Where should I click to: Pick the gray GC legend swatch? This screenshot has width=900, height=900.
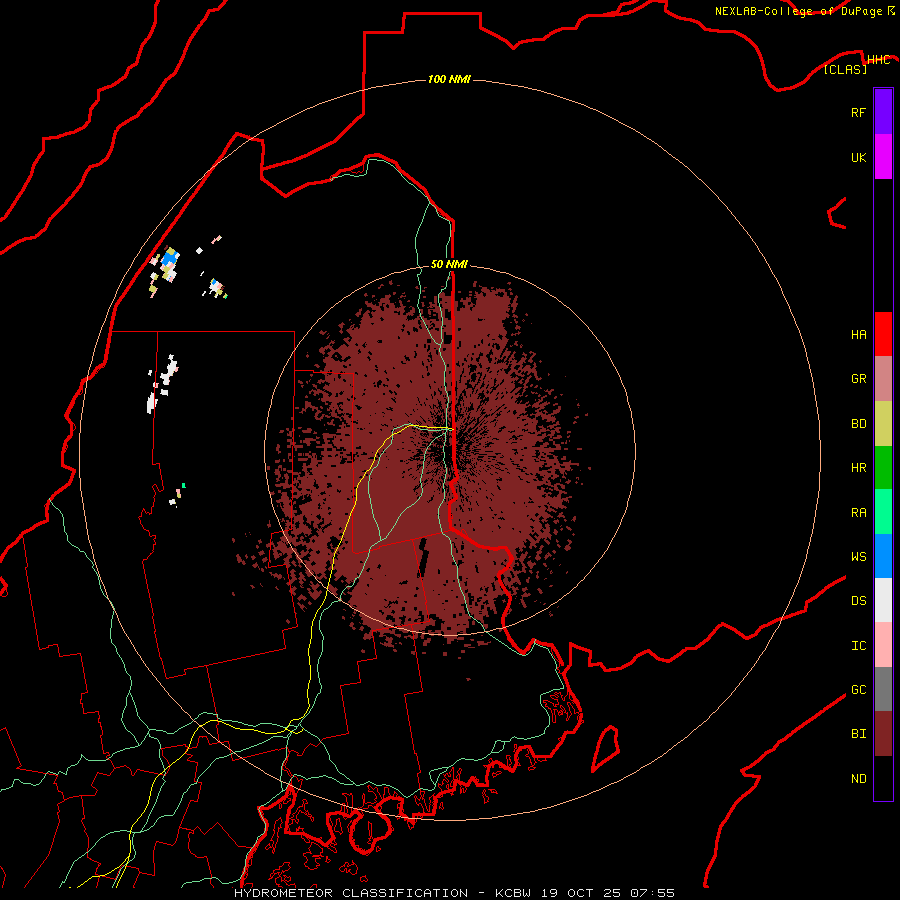(883, 689)
